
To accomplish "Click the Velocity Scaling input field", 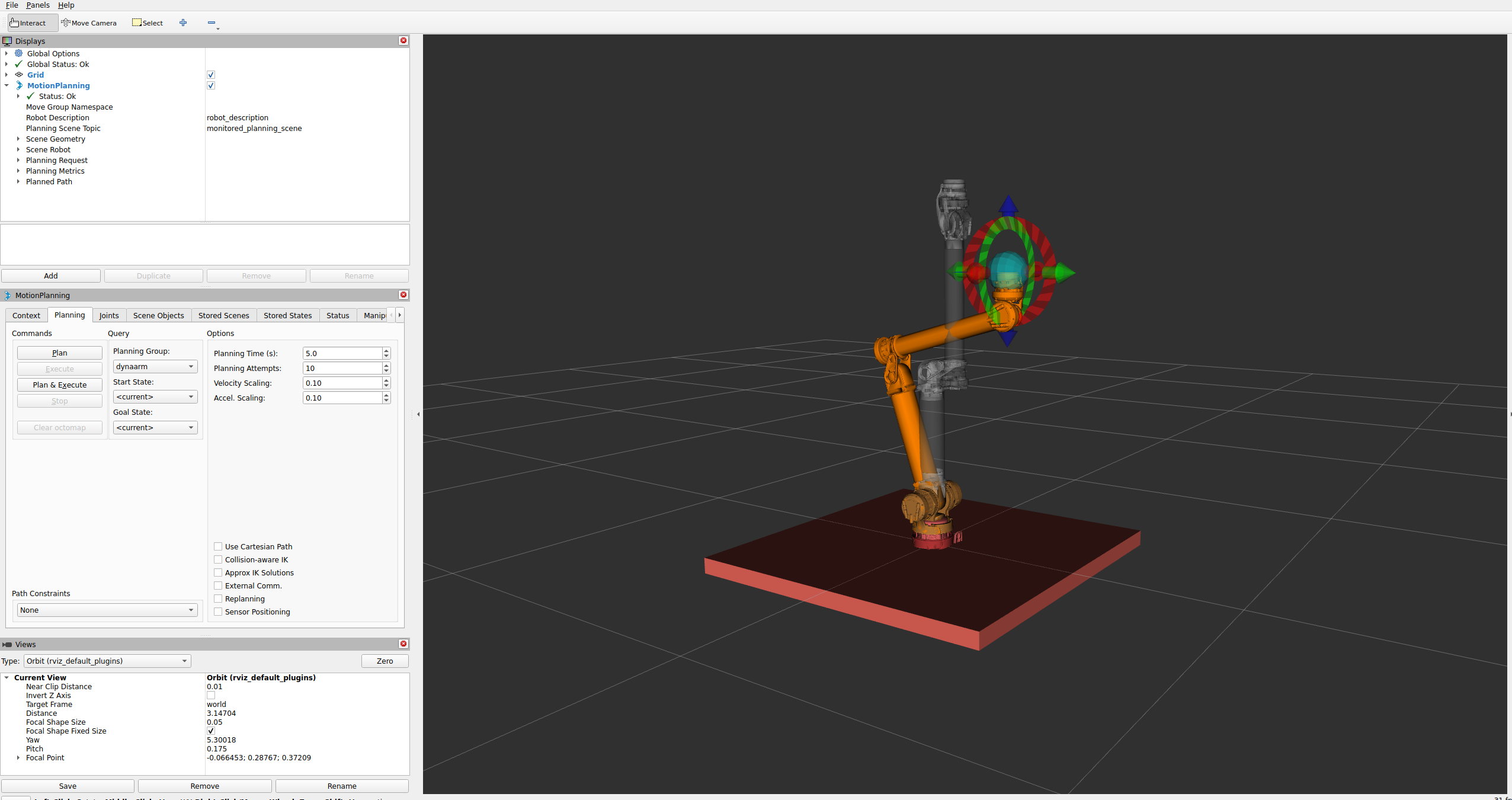I will (344, 383).
